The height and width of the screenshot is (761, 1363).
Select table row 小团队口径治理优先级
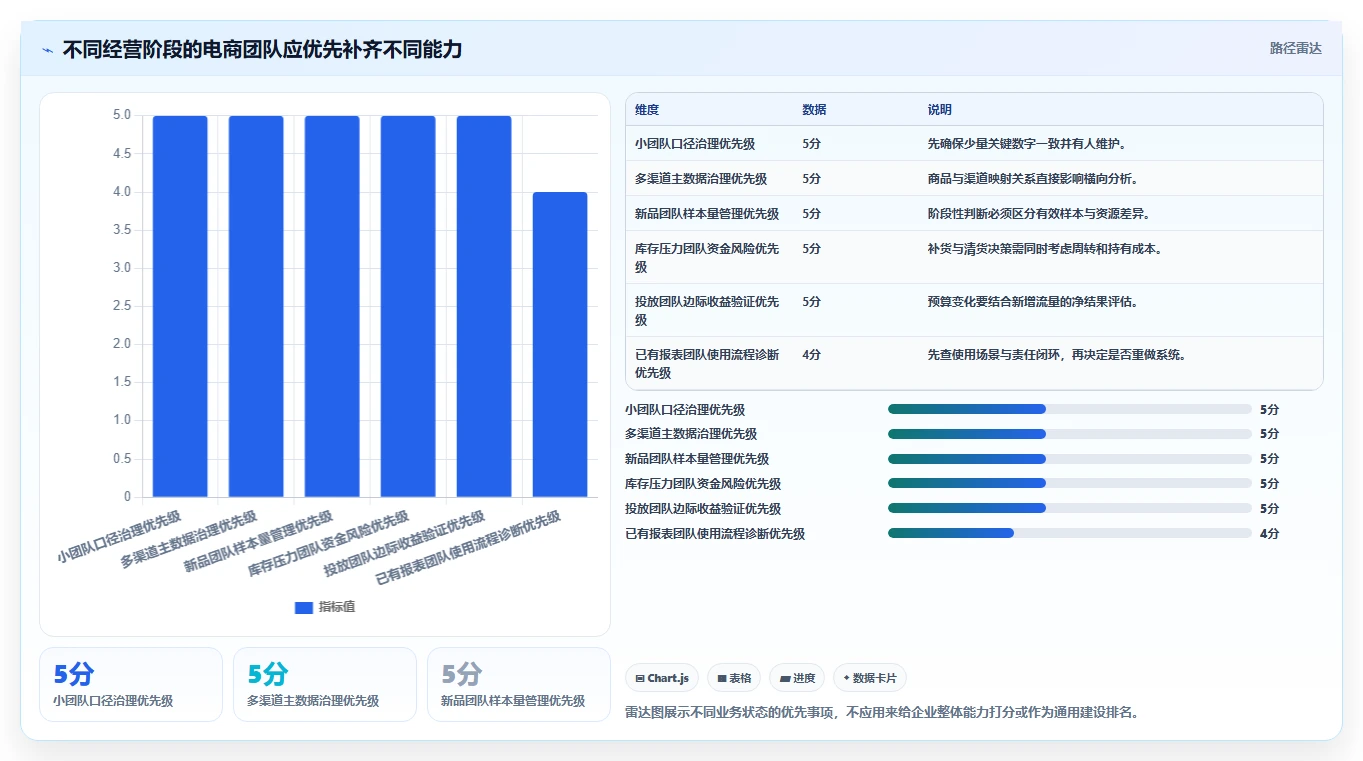[974, 144]
